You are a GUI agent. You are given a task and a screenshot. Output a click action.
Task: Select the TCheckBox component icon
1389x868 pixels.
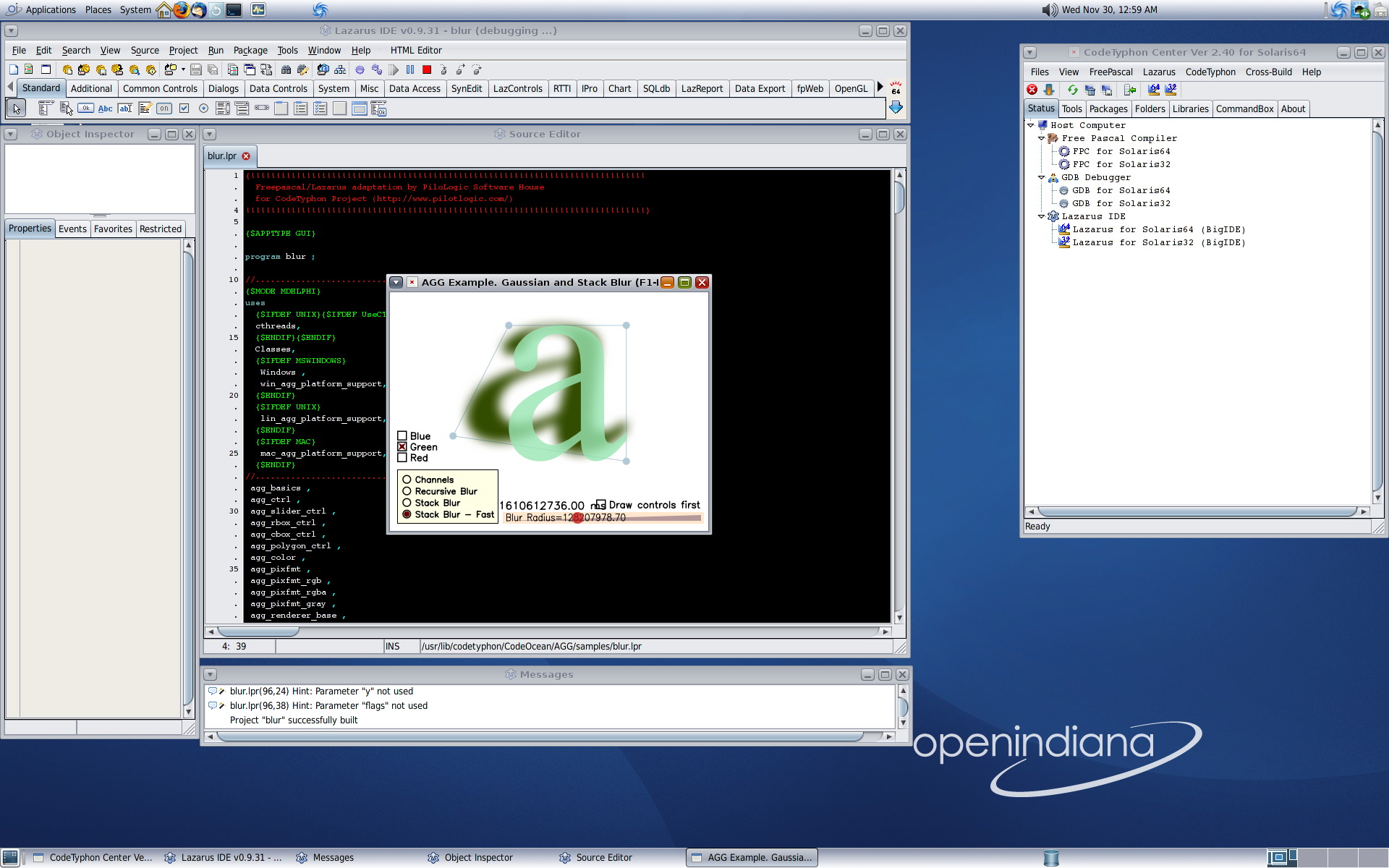[x=184, y=109]
